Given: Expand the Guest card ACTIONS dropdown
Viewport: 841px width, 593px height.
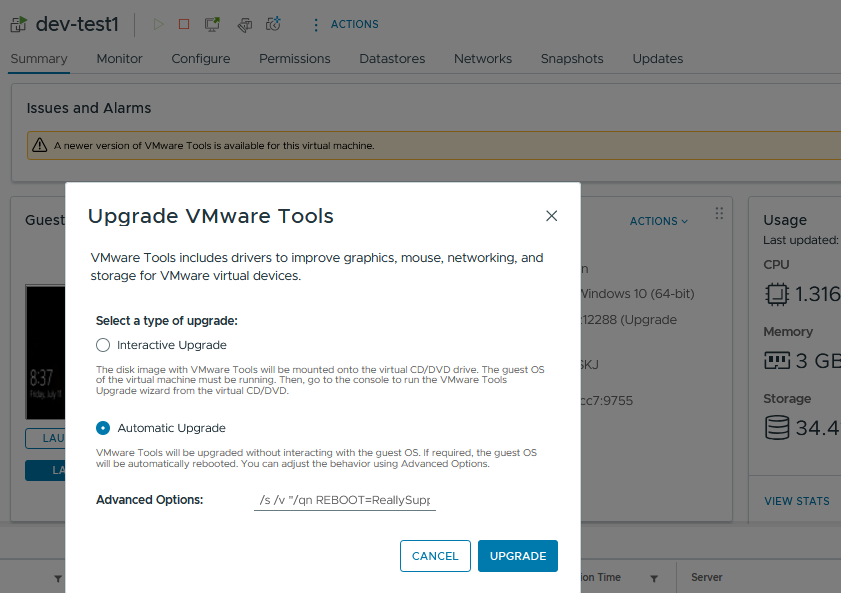Looking at the screenshot, I should [x=659, y=221].
